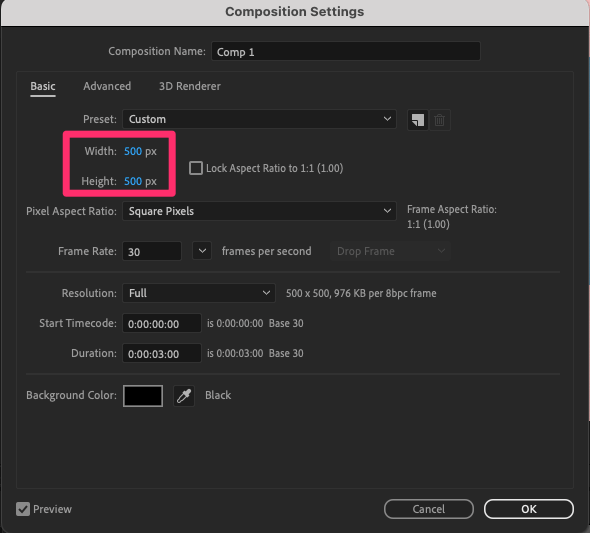Open the Resolution dropdown set to Full
590x533 pixels.
199,293
